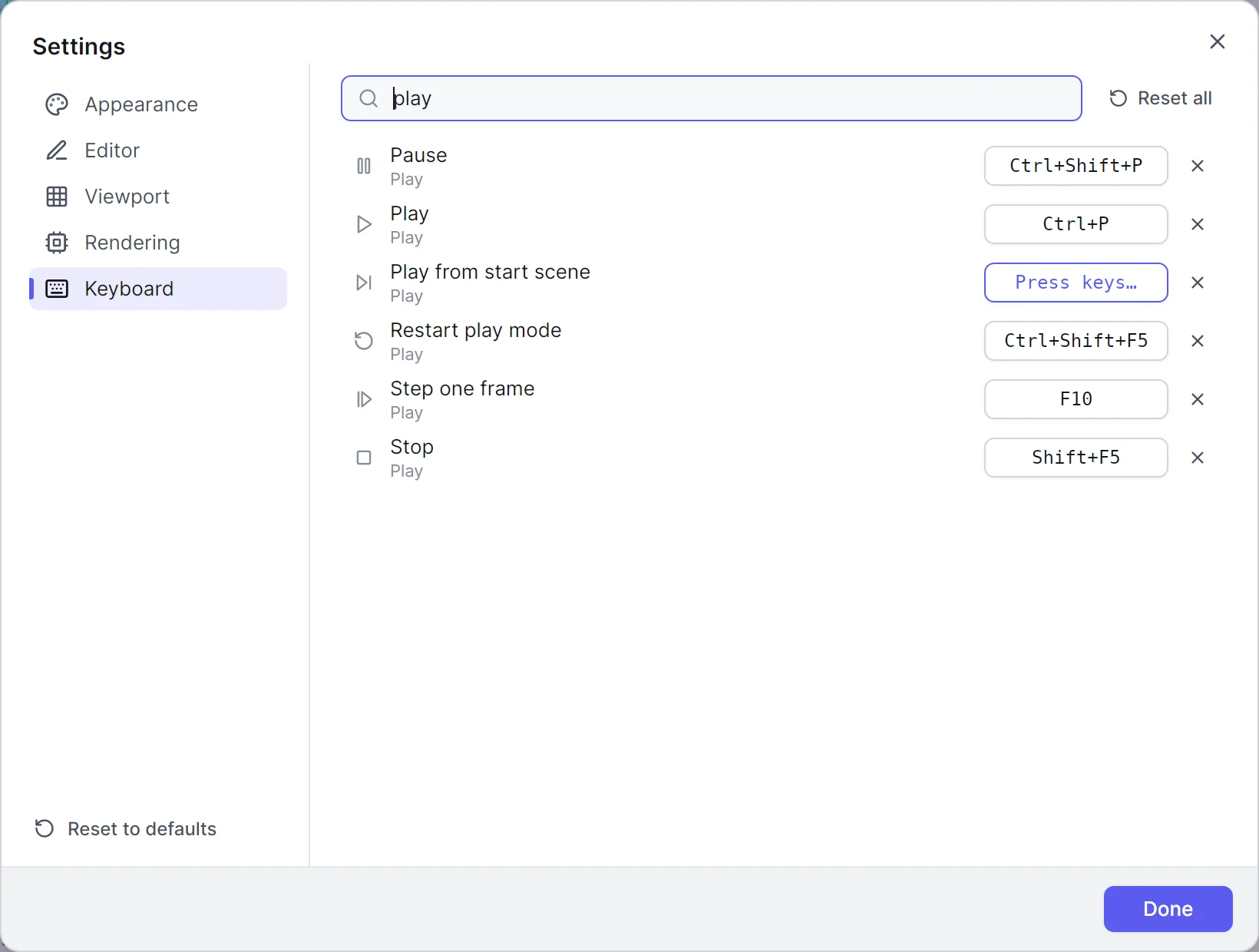Click the "Stop" action label
The height and width of the screenshot is (952, 1259).
click(411, 447)
